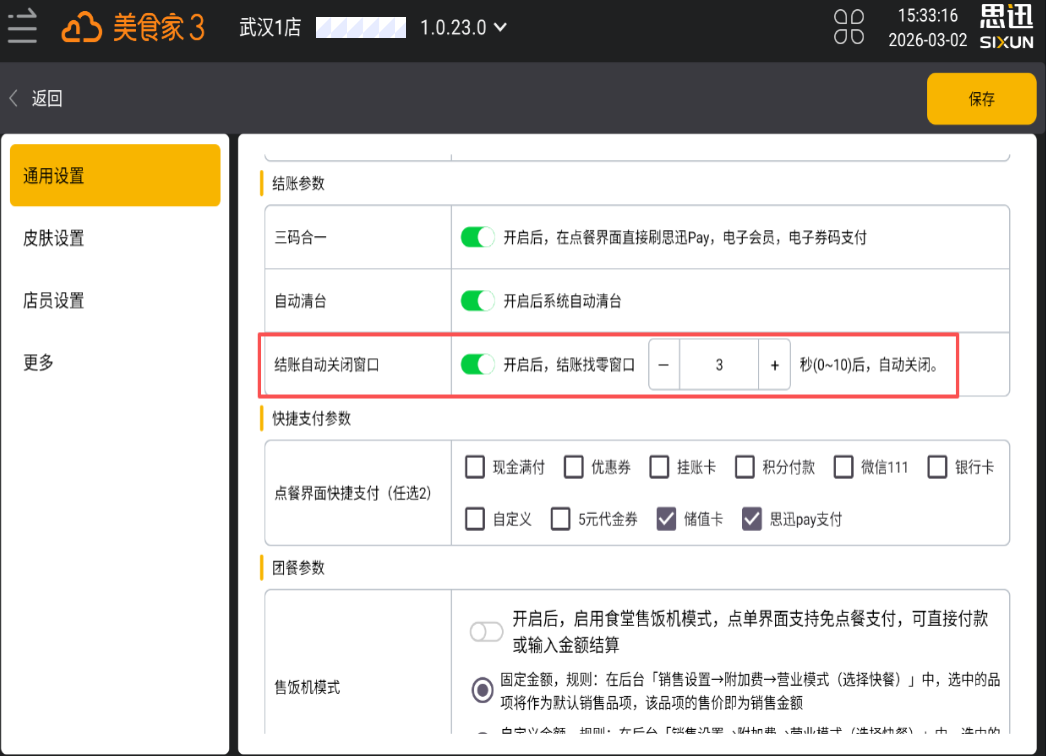Open the 店员设置 section
The height and width of the screenshot is (756, 1046).
(54, 300)
